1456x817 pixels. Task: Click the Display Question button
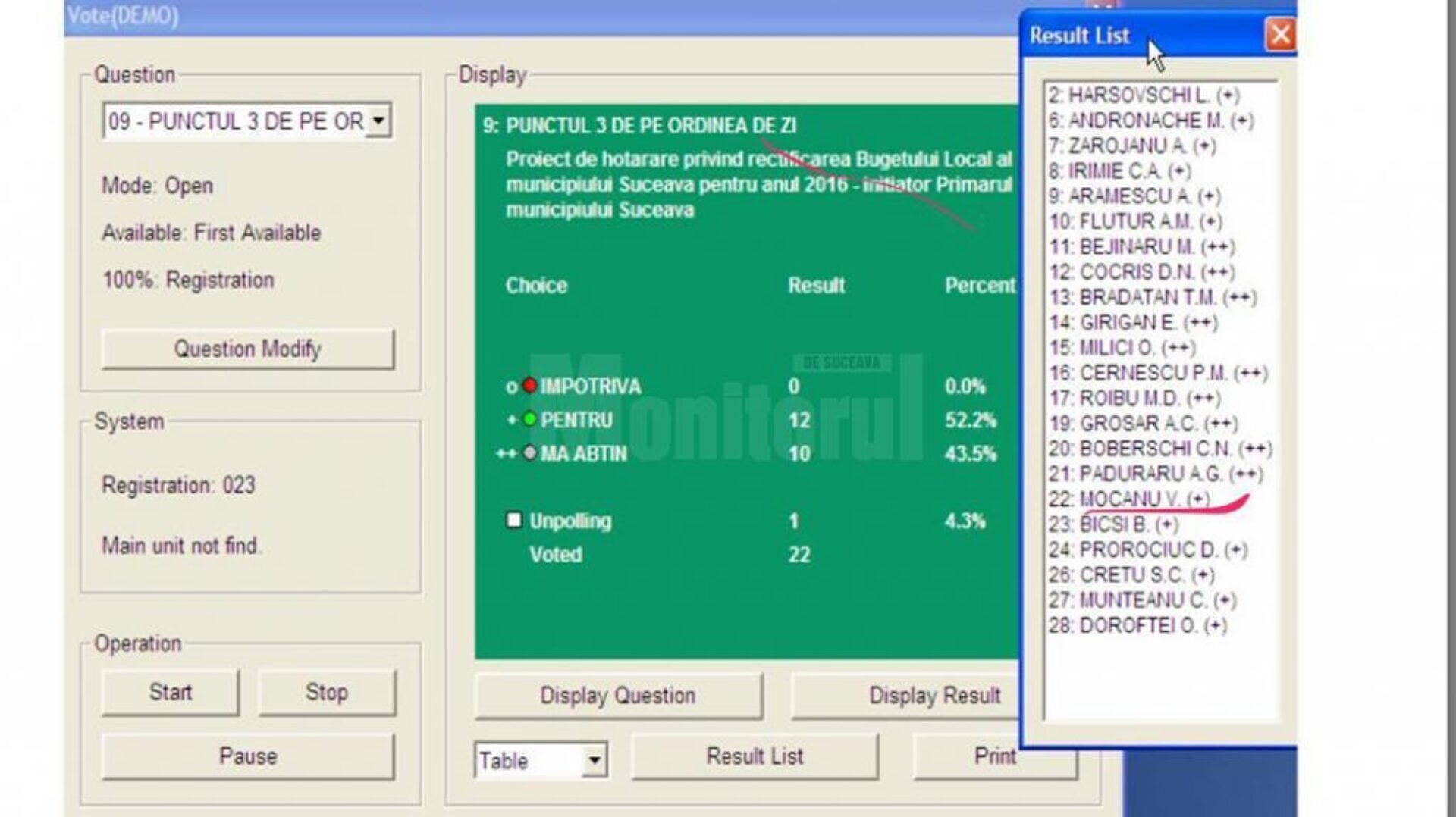coord(617,695)
